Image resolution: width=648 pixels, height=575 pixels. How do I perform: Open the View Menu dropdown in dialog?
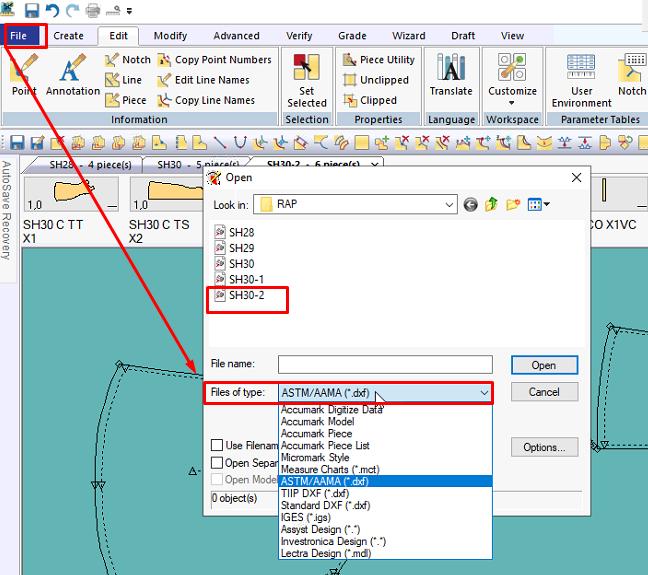[538, 204]
